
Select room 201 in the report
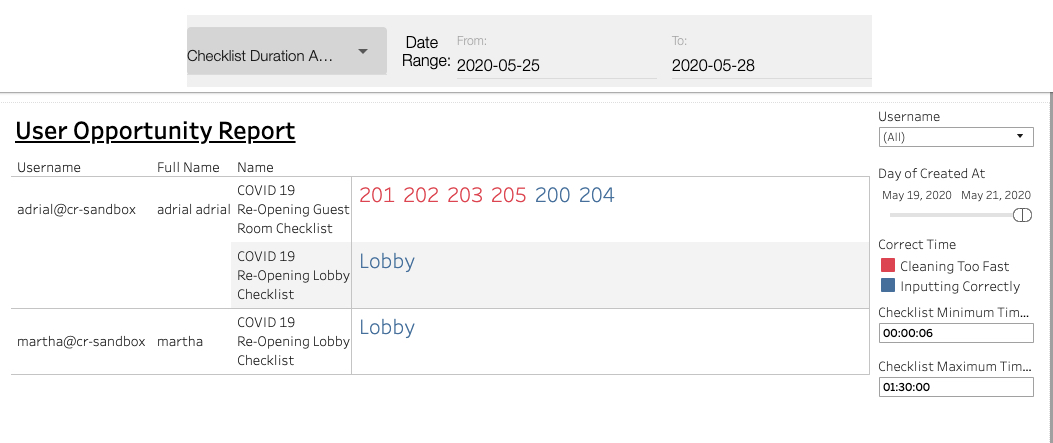click(x=377, y=196)
